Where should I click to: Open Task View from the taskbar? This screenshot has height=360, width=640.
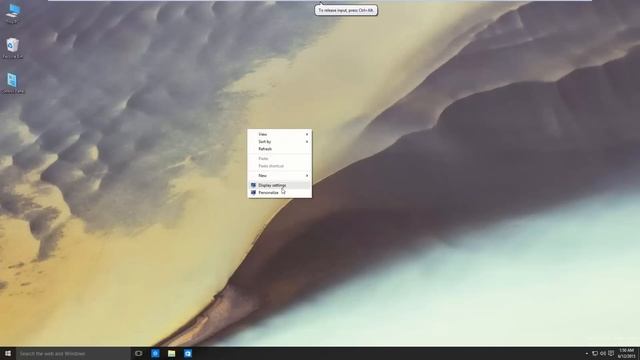pos(139,353)
